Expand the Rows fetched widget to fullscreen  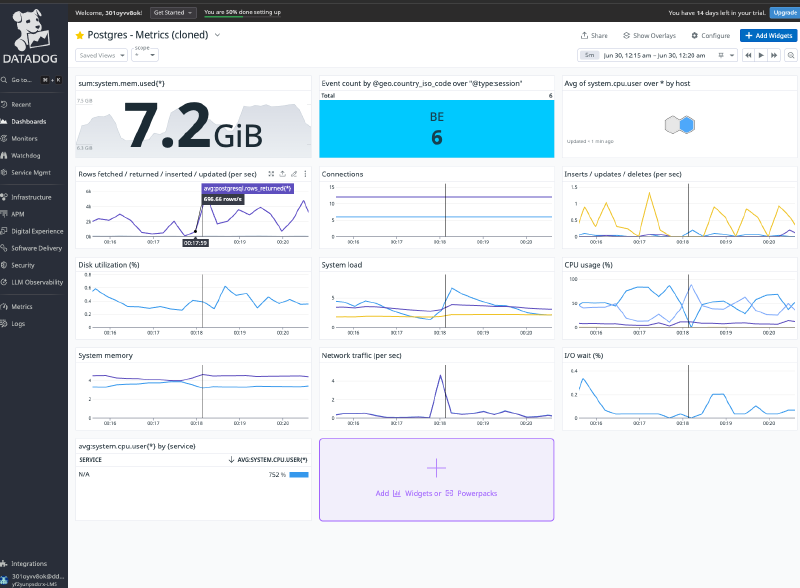[271, 173]
